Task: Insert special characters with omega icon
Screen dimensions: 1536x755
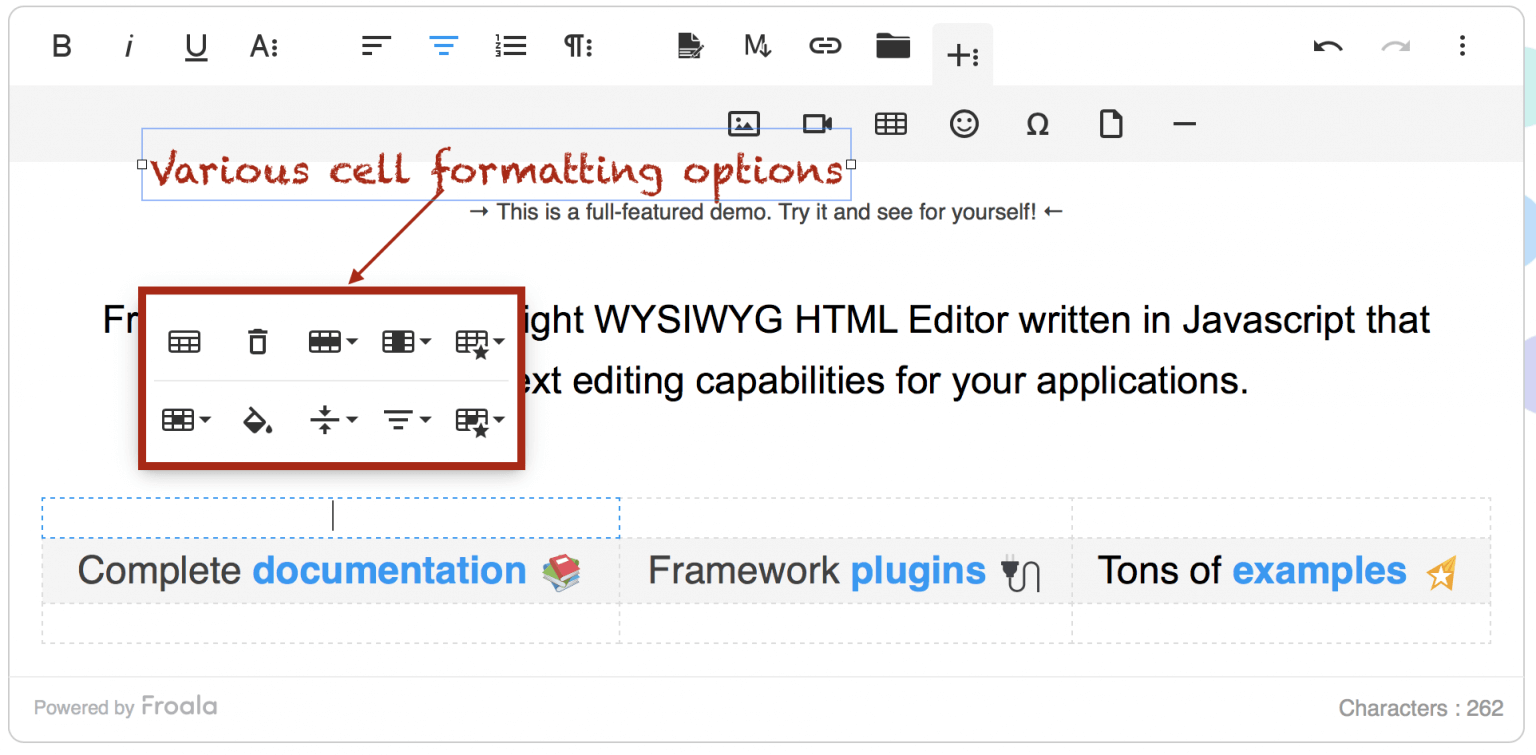Action: [x=1037, y=125]
